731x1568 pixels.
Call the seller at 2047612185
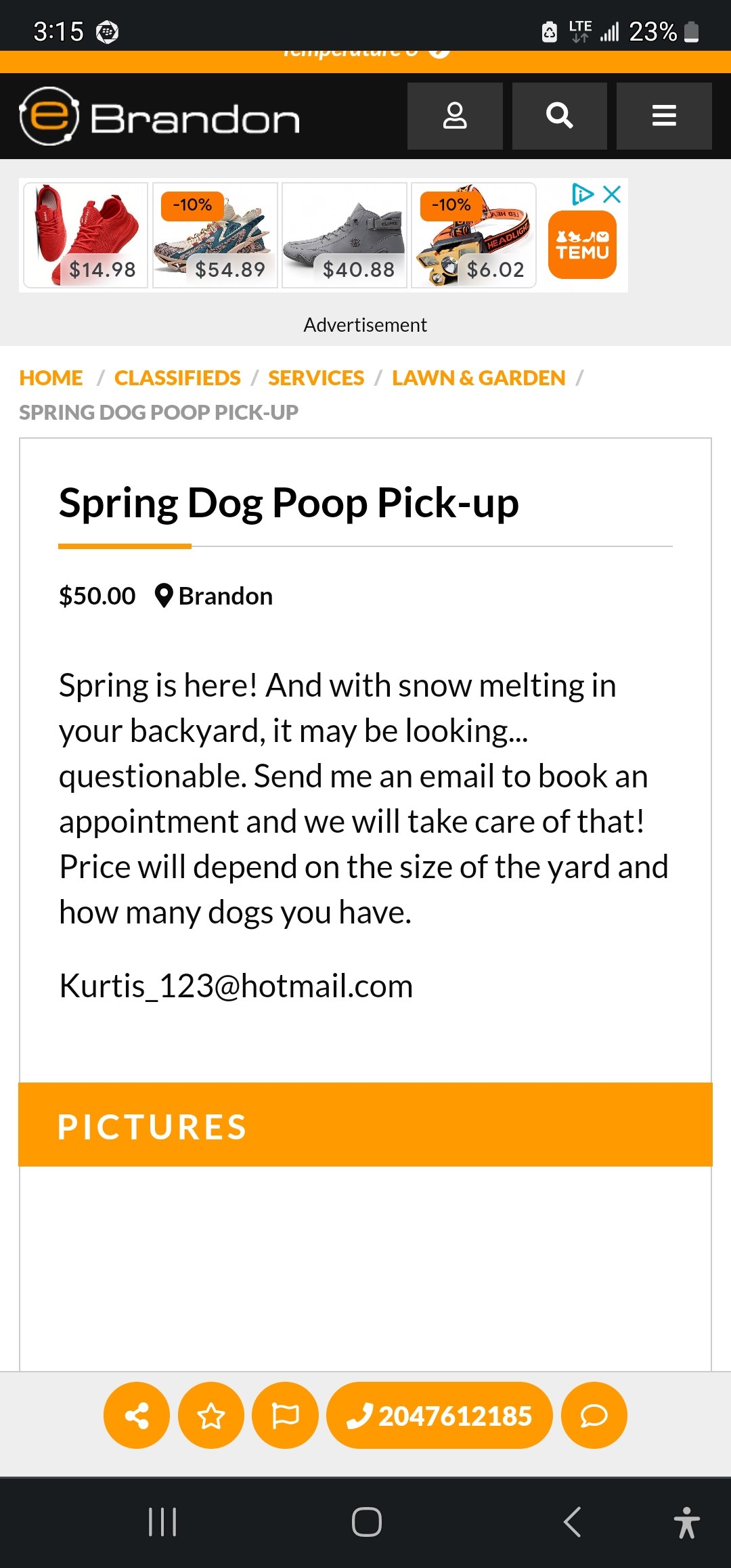(439, 1415)
